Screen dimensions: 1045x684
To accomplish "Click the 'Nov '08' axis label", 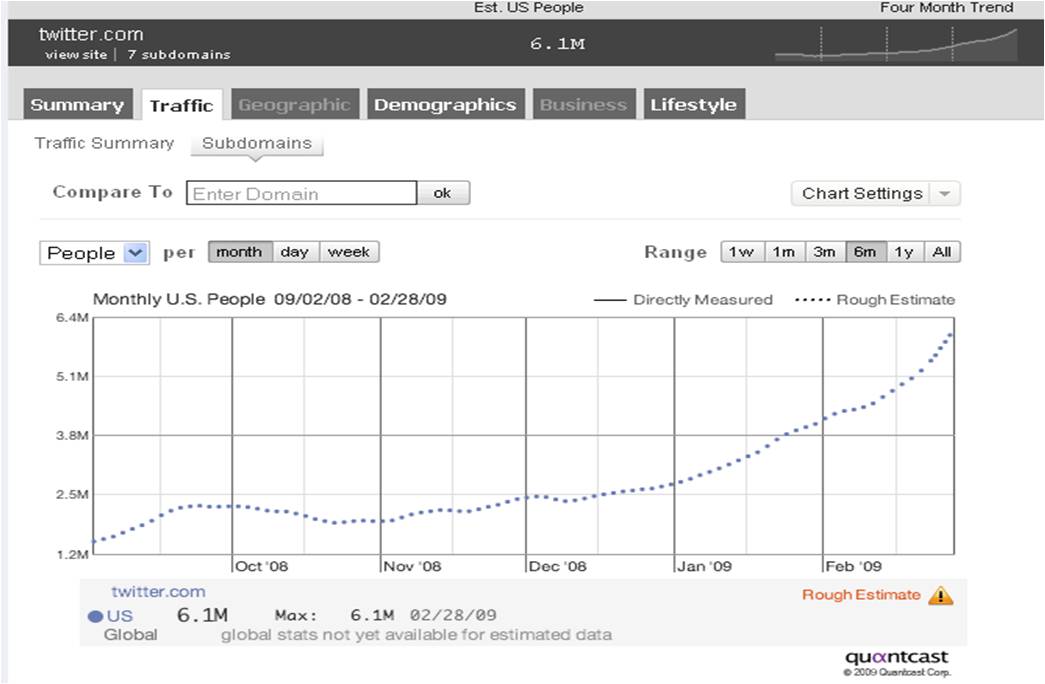I will click(413, 567).
